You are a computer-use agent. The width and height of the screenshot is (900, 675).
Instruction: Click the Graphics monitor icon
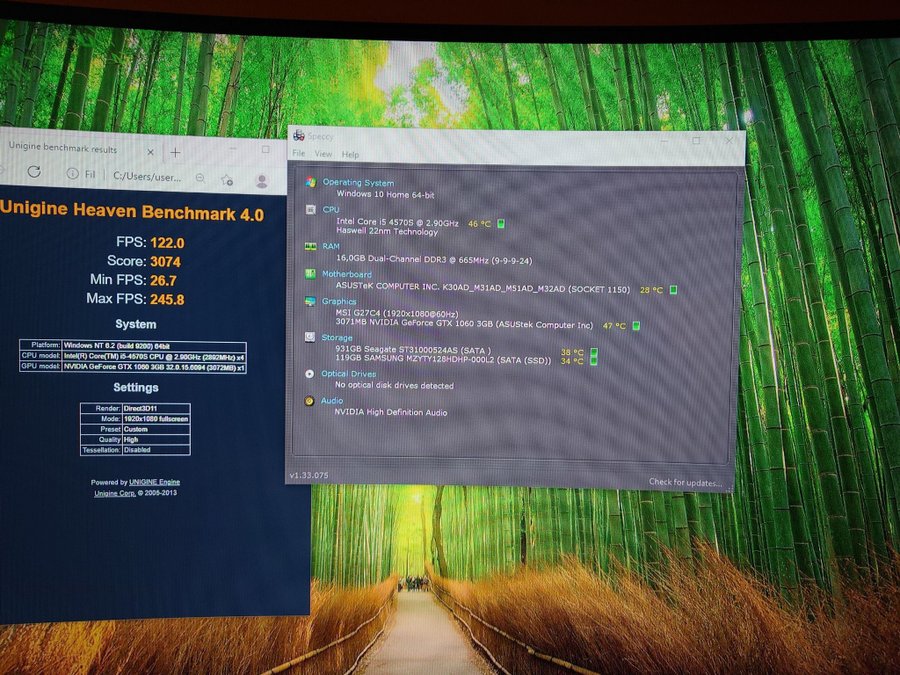pyautogui.click(x=311, y=301)
